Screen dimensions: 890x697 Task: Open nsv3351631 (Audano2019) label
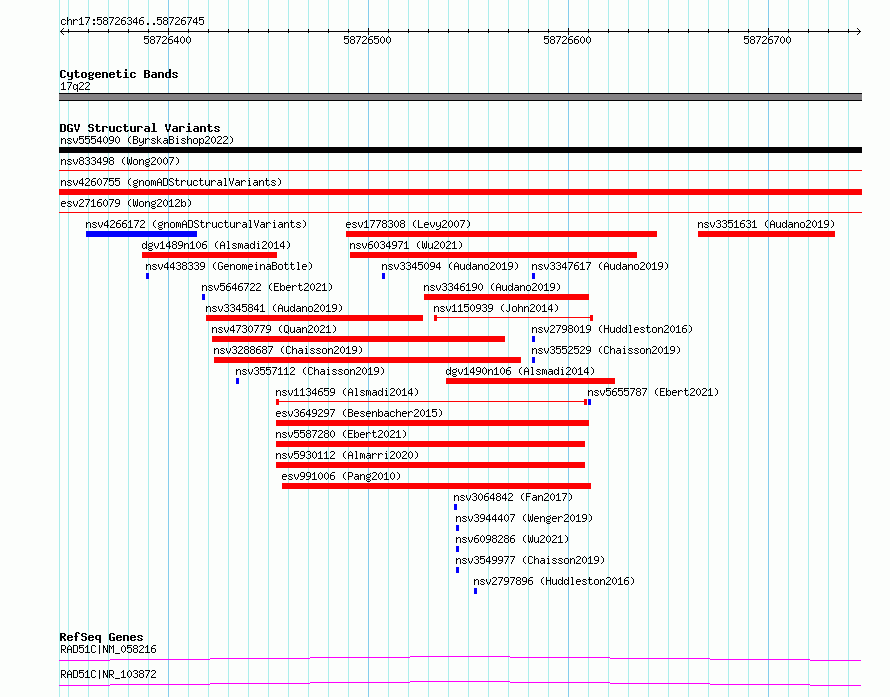point(766,224)
